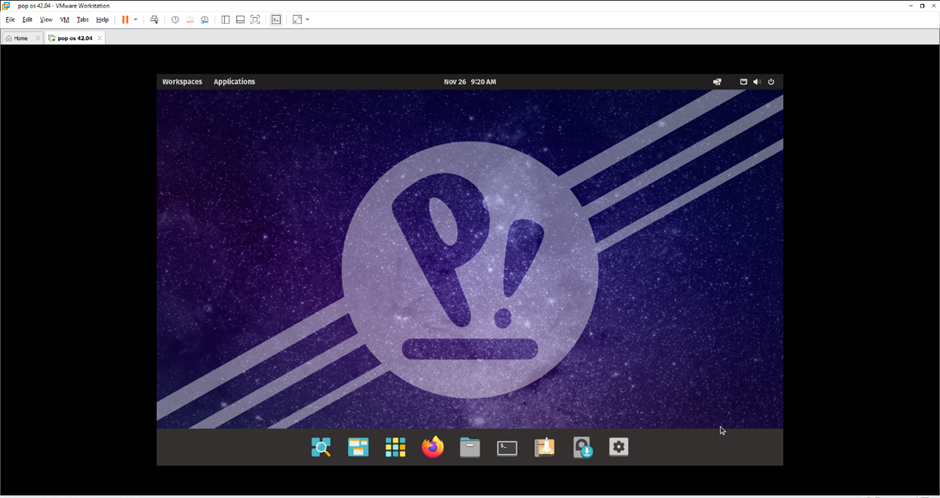Toggle the VMware console view button
Screen dimensions: 940x498
276,20
